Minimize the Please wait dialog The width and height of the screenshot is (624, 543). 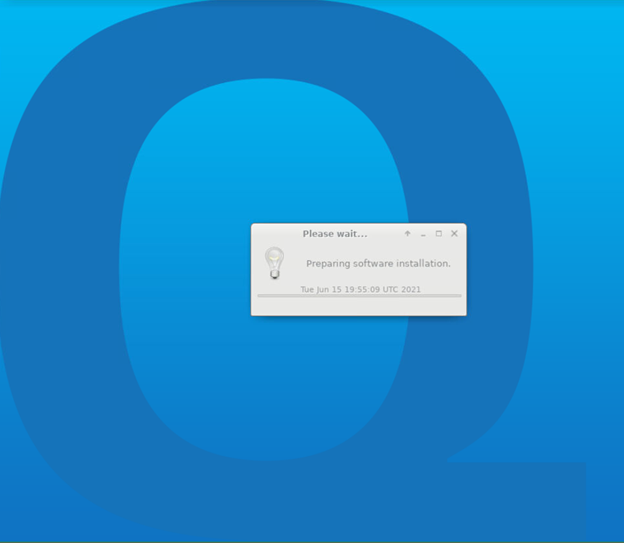coord(423,234)
